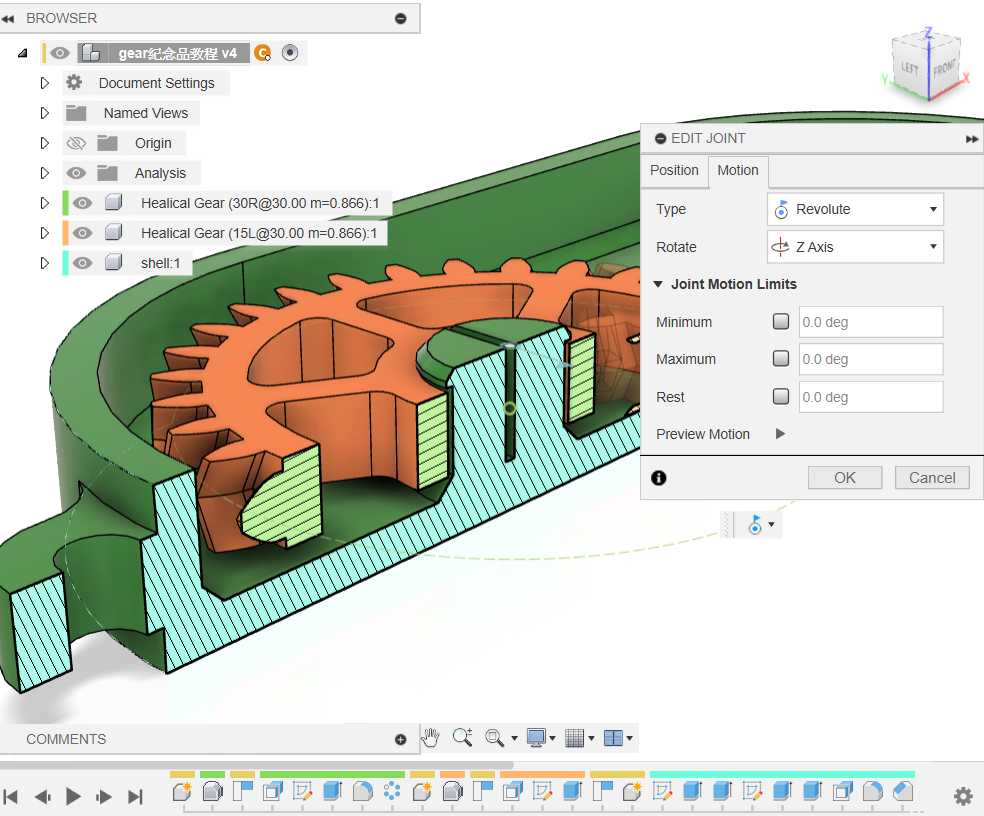Click the info icon in Edit Joint dialog
The image size is (984, 816).
click(658, 478)
